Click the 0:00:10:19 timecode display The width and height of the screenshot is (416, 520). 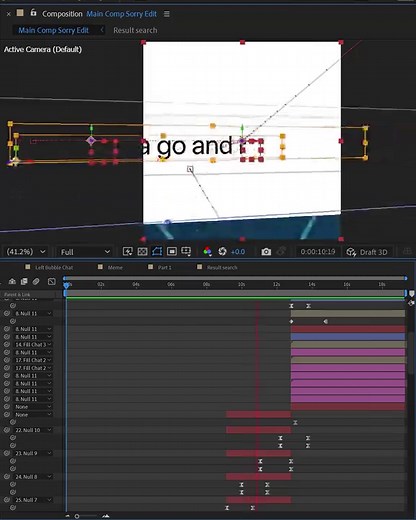click(318, 252)
